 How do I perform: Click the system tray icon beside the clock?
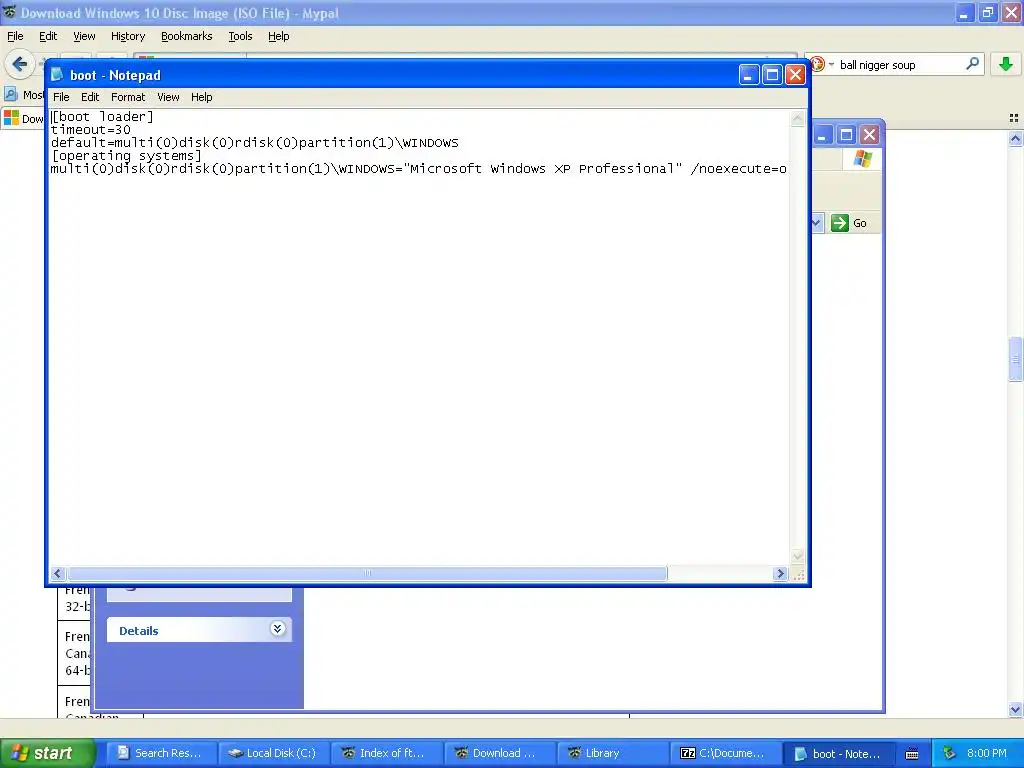pyautogui.click(x=949, y=753)
